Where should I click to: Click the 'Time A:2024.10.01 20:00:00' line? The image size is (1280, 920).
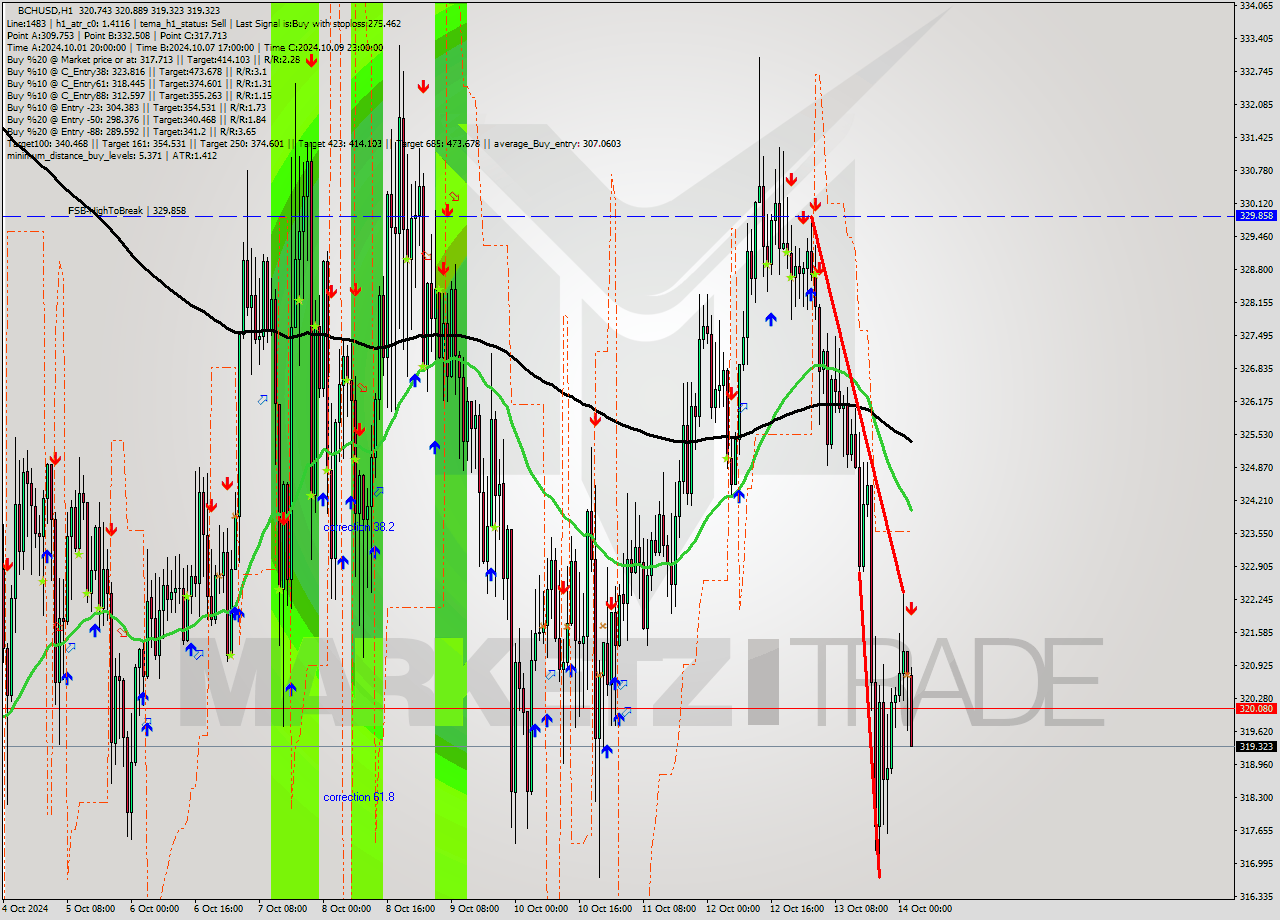coord(194,47)
